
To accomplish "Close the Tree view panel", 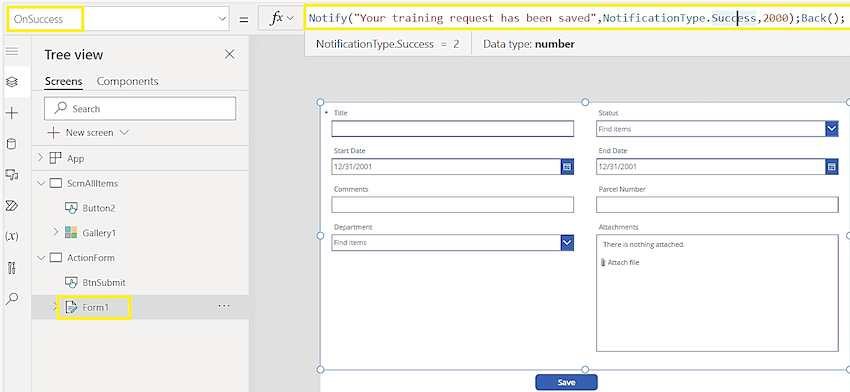I will pos(230,54).
